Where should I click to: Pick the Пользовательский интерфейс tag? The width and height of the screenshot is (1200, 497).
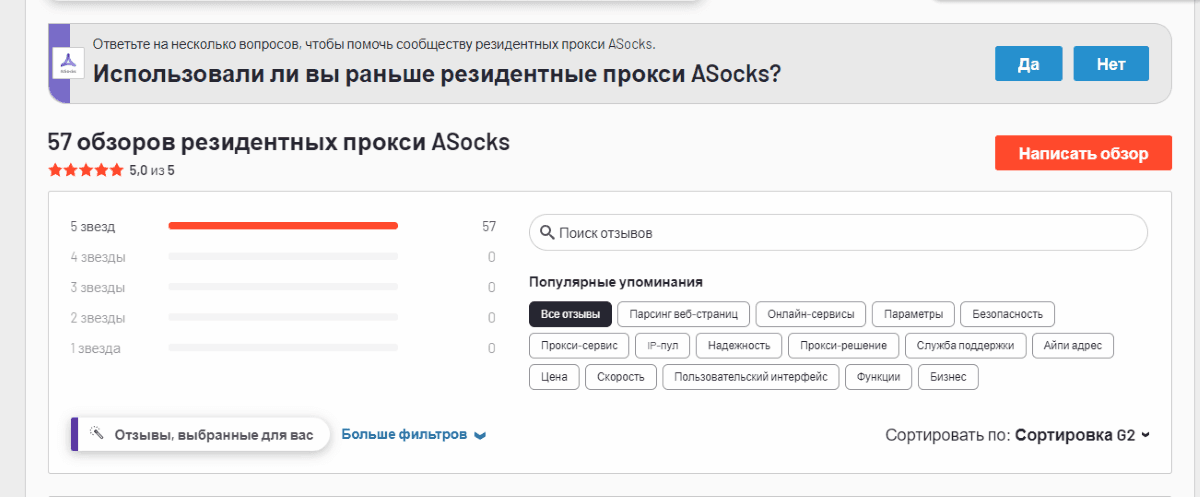751,377
